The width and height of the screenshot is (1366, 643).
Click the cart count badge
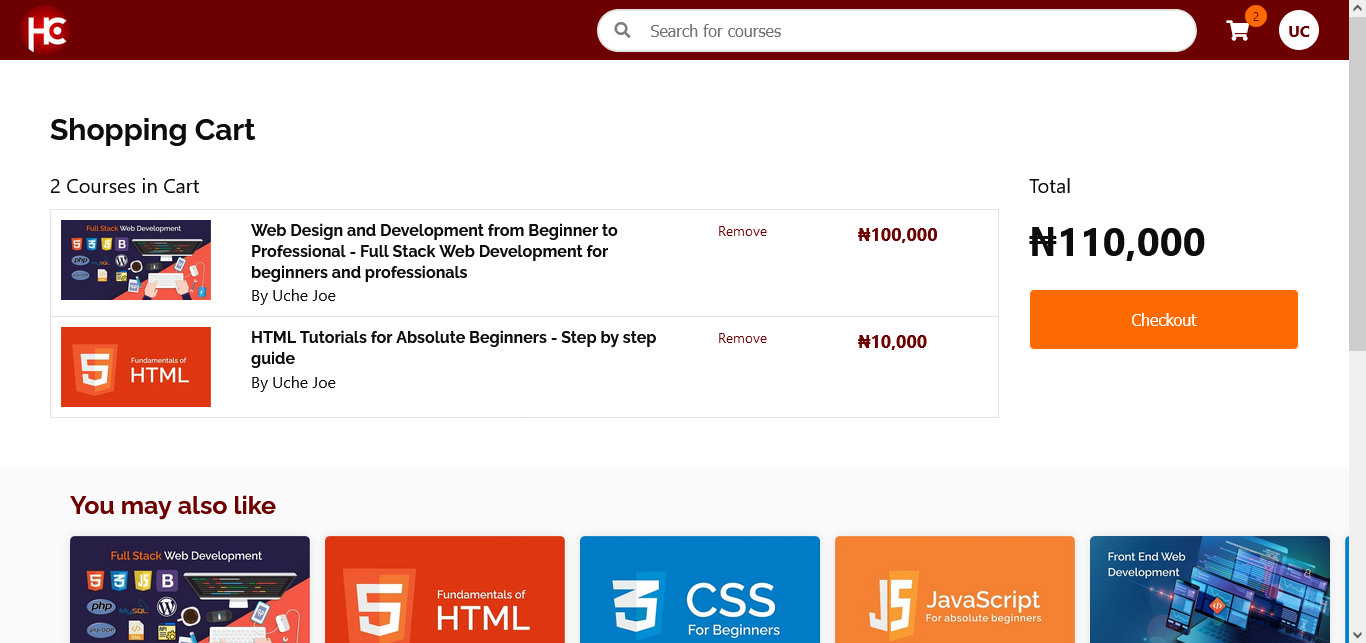coord(1255,16)
